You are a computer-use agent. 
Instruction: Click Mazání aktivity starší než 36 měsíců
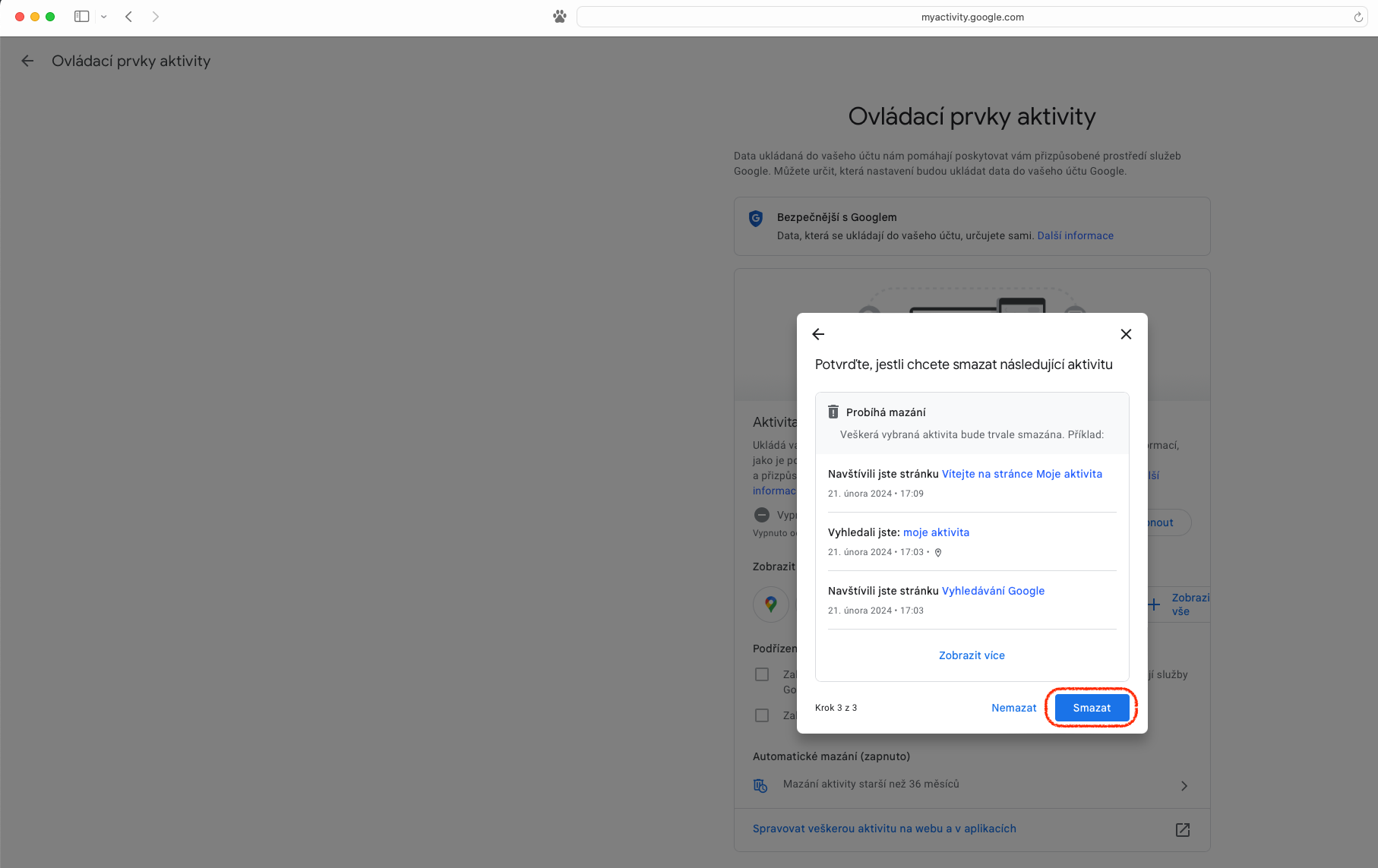pyautogui.click(x=871, y=784)
